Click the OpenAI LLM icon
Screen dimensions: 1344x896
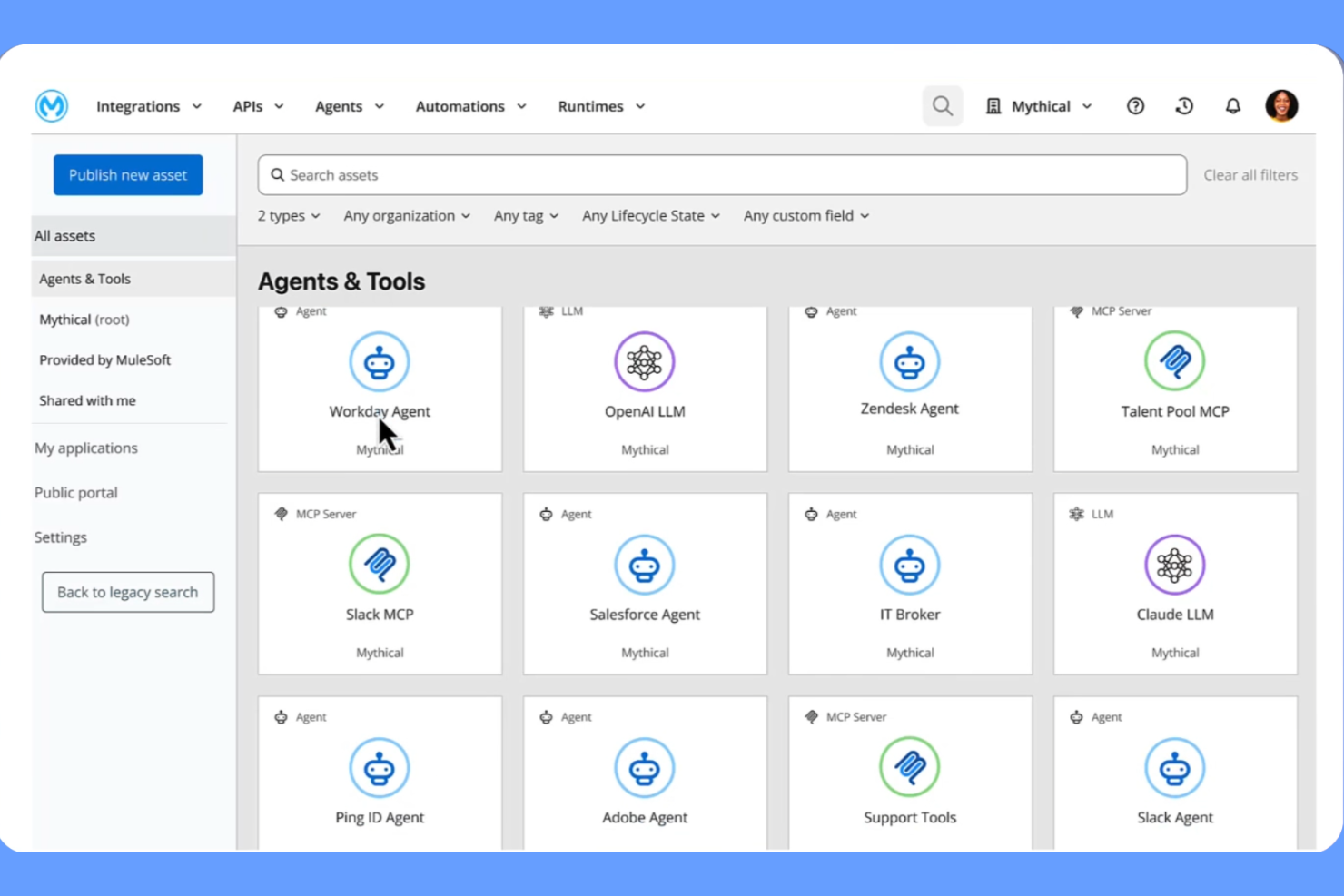[x=645, y=361]
